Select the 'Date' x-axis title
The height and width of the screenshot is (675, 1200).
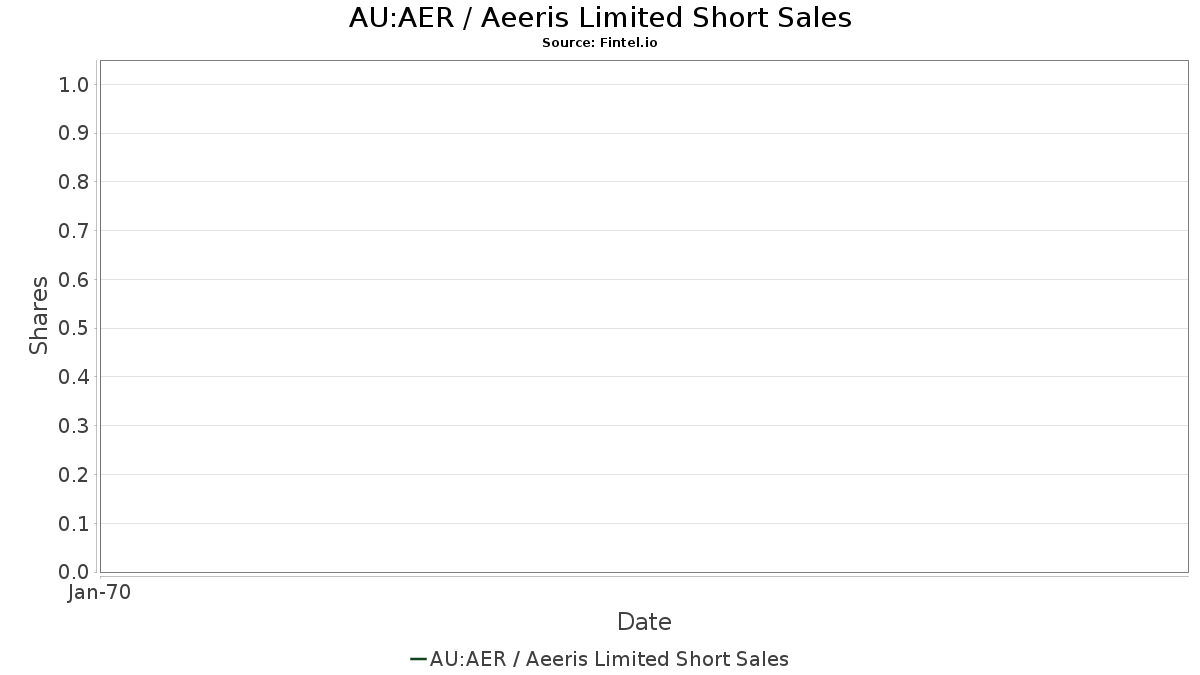(644, 622)
